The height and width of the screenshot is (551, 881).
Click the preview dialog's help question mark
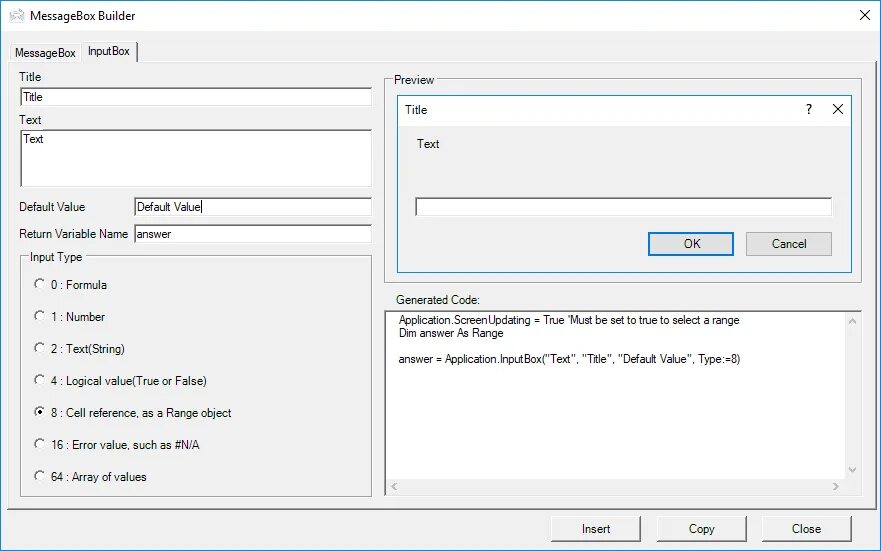click(x=809, y=110)
